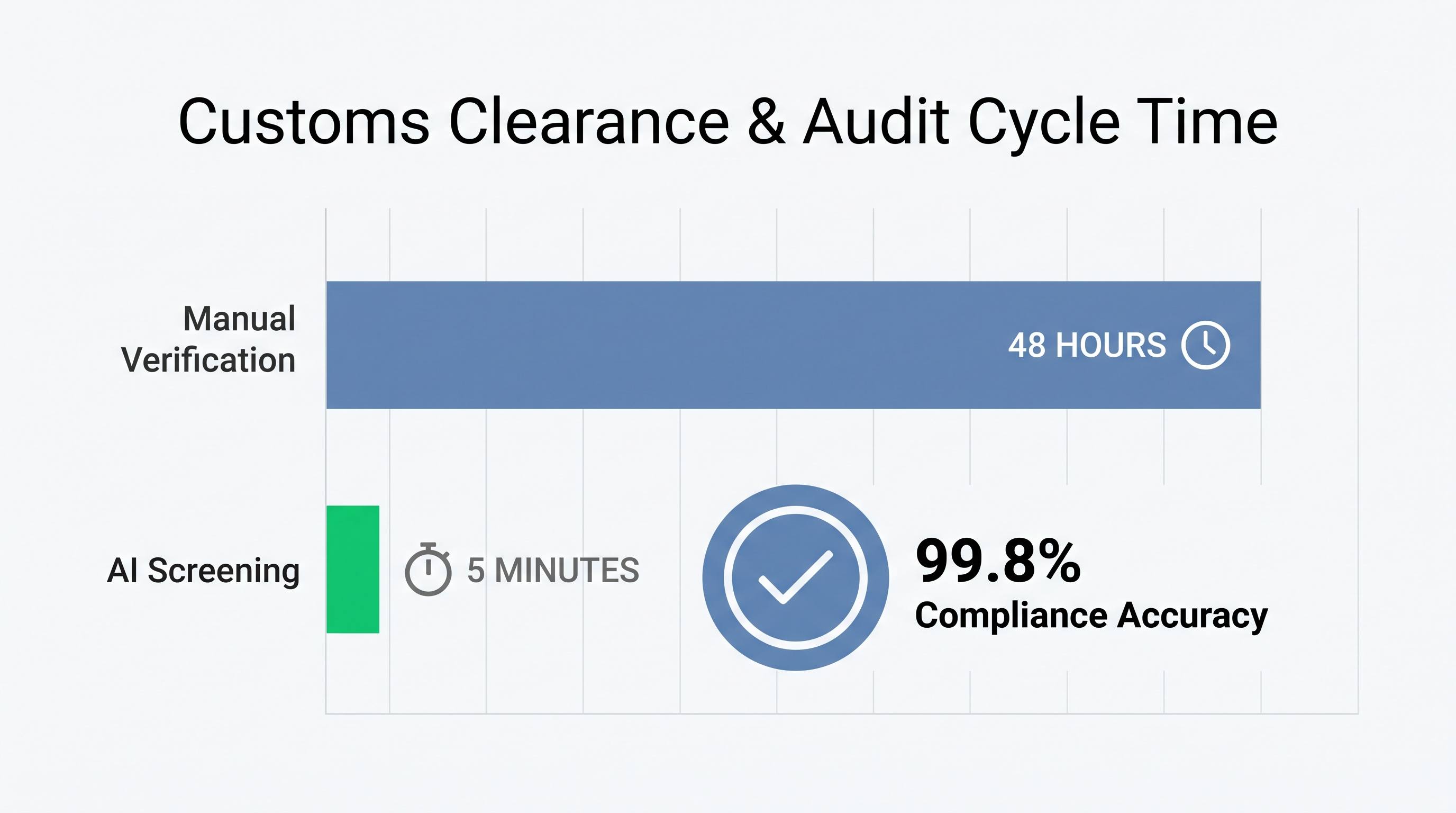
Task: Select the green AI Screening bar
Action: coord(353,570)
